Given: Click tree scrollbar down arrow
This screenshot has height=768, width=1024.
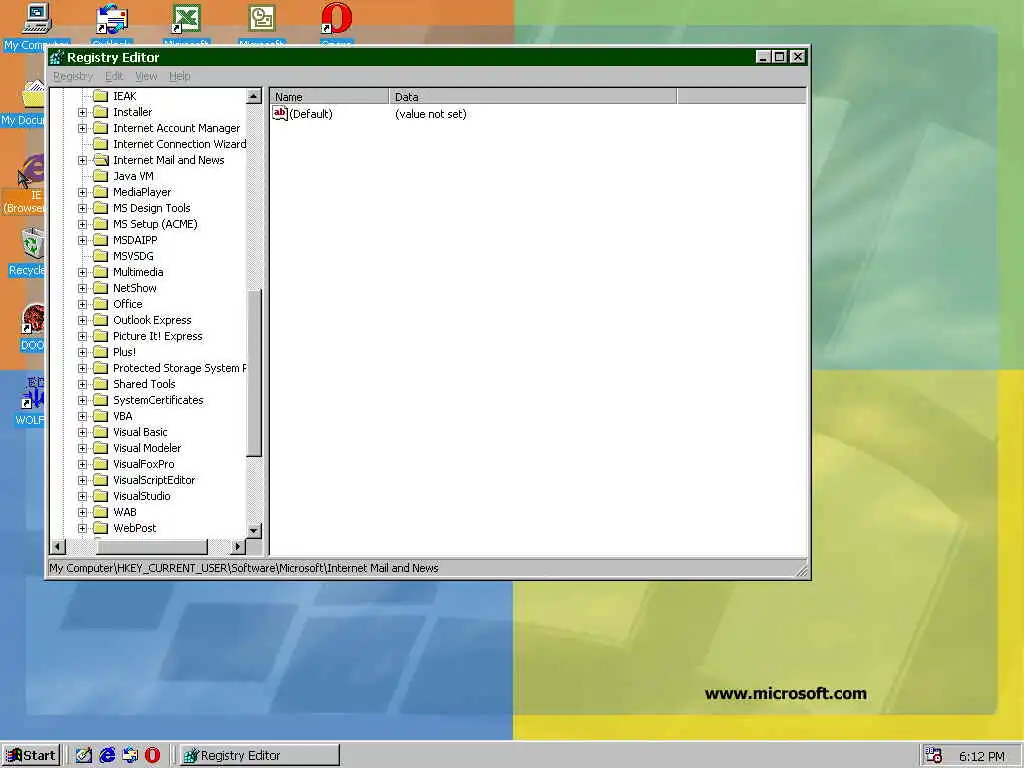Looking at the screenshot, I should point(254,530).
